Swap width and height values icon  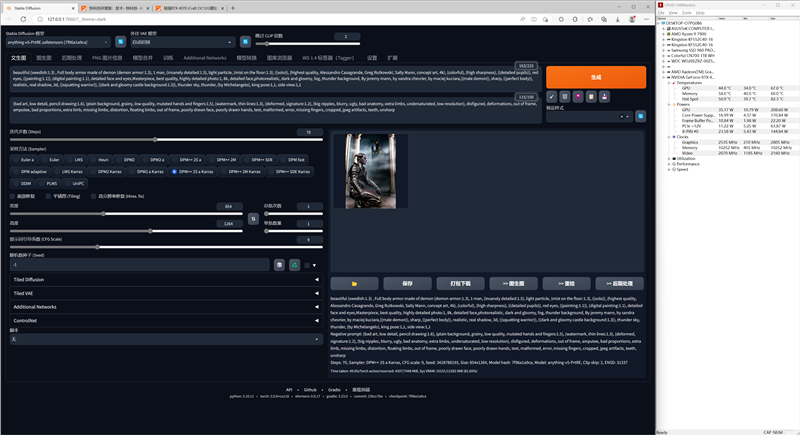[x=253, y=219]
